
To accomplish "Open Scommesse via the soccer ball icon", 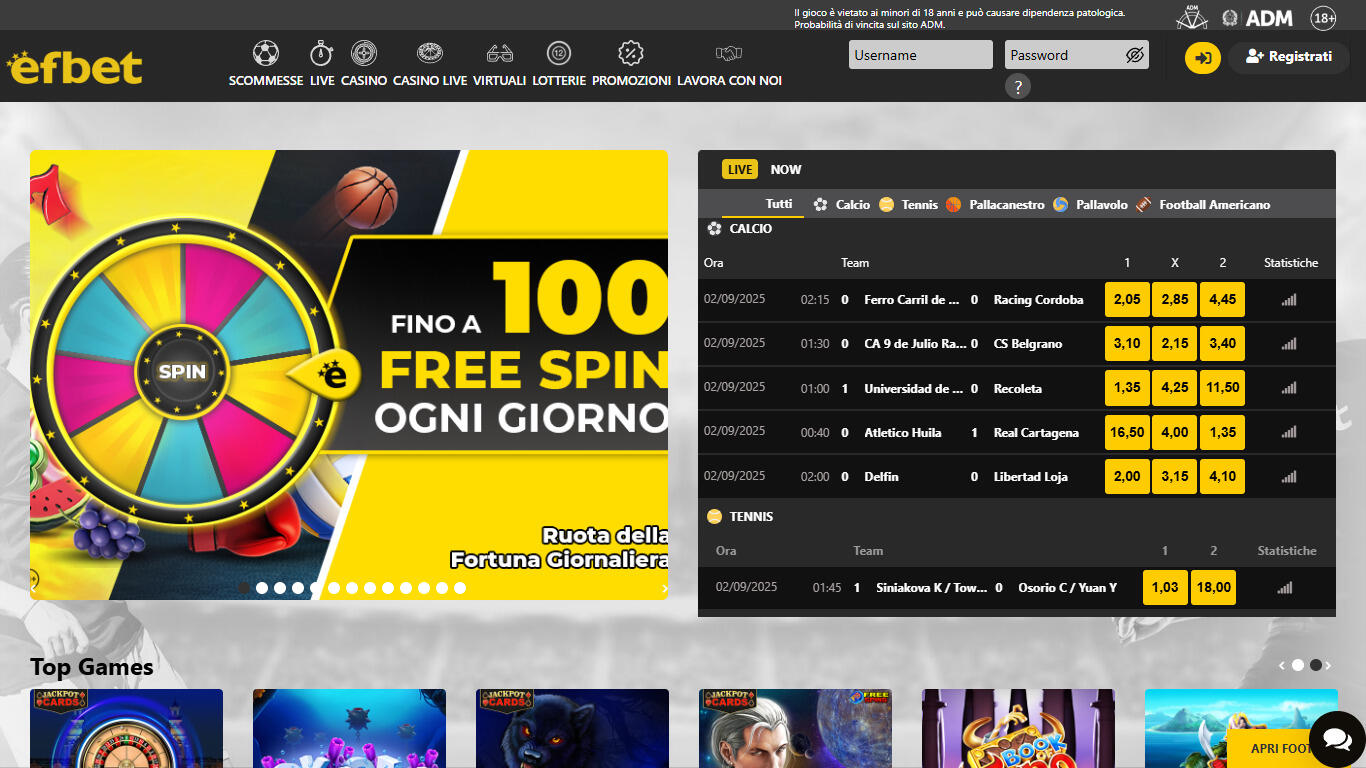I will pyautogui.click(x=266, y=53).
